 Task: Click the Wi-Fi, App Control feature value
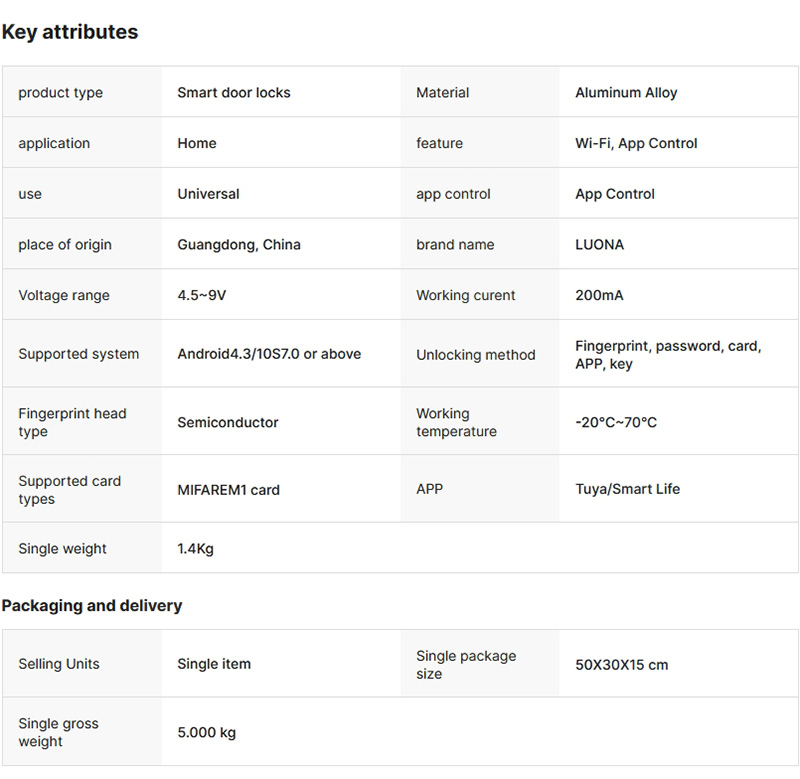[x=636, y=144]
